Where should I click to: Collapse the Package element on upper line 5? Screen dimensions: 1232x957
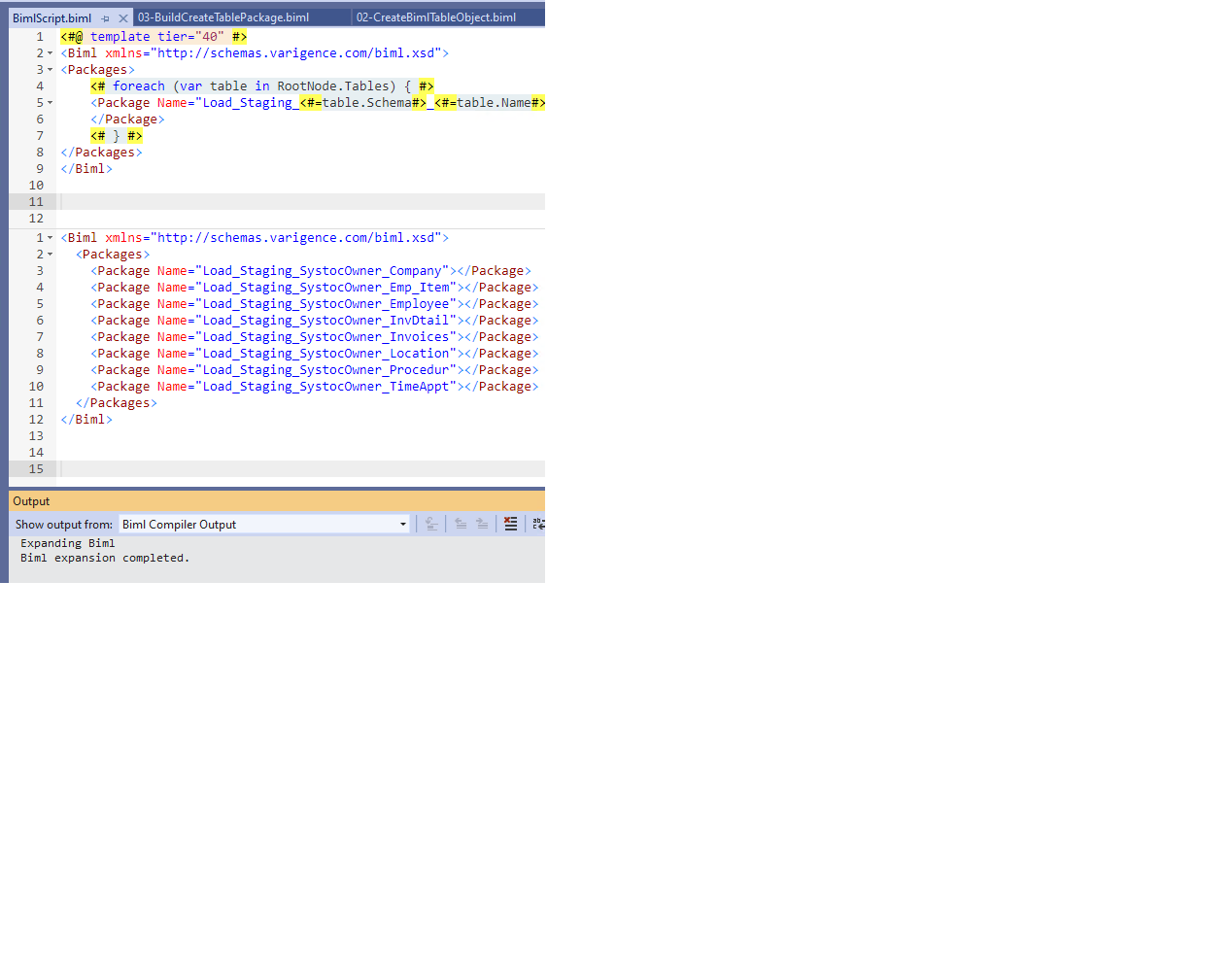51,103
